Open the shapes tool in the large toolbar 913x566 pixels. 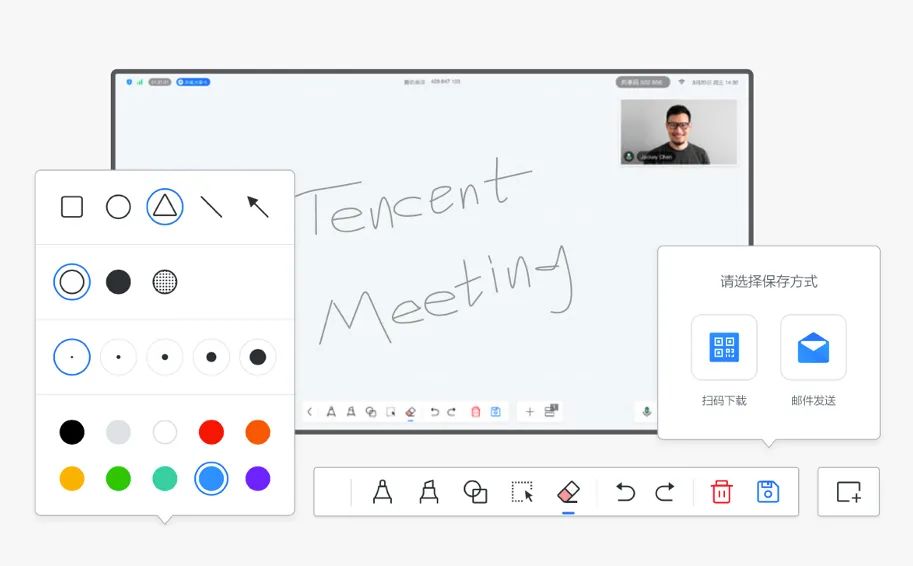point(475,492)
